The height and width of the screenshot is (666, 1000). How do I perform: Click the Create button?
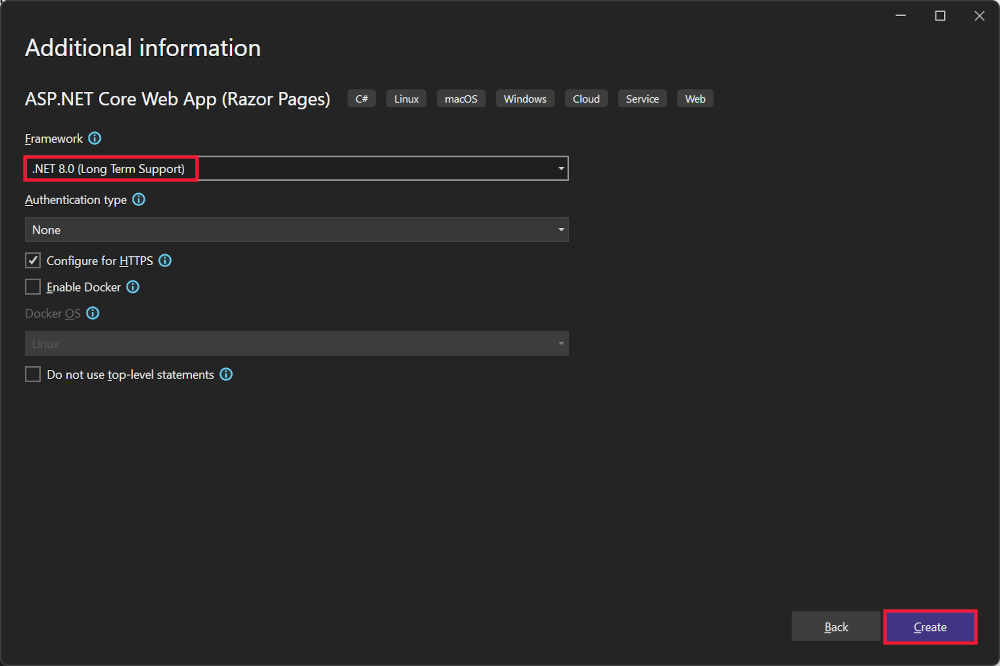[930, 627]
